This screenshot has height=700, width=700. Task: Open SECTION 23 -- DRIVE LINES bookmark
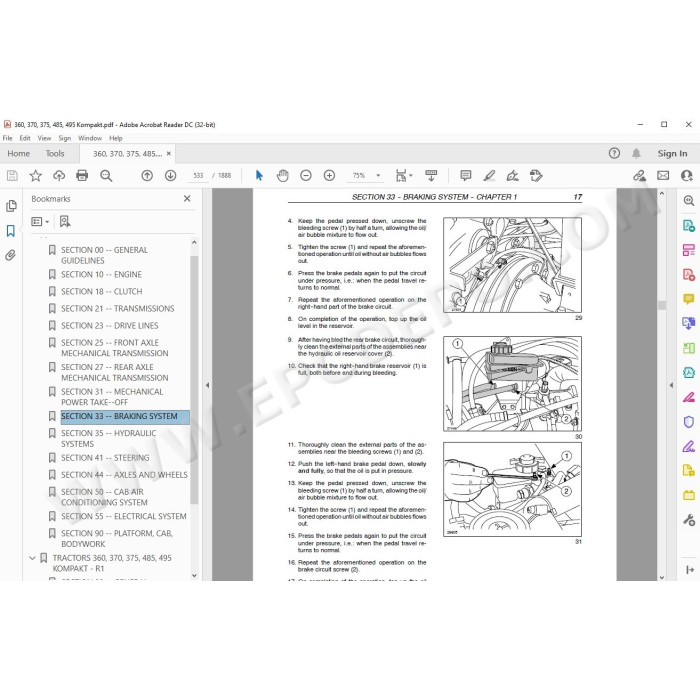pyautogui.click(x=109, y=325)
